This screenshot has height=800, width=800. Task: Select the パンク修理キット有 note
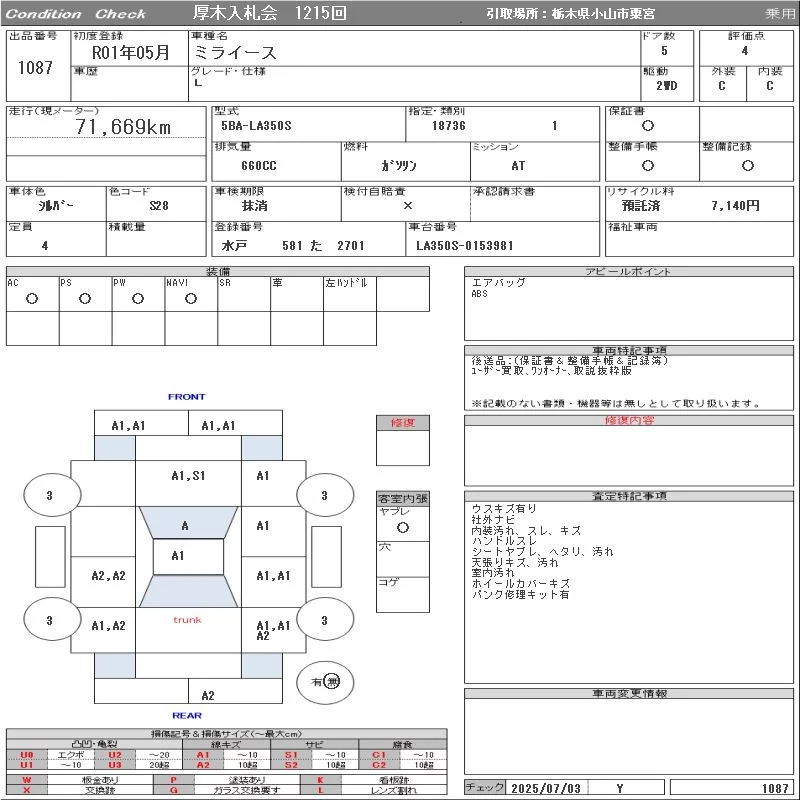click(520, 594)
